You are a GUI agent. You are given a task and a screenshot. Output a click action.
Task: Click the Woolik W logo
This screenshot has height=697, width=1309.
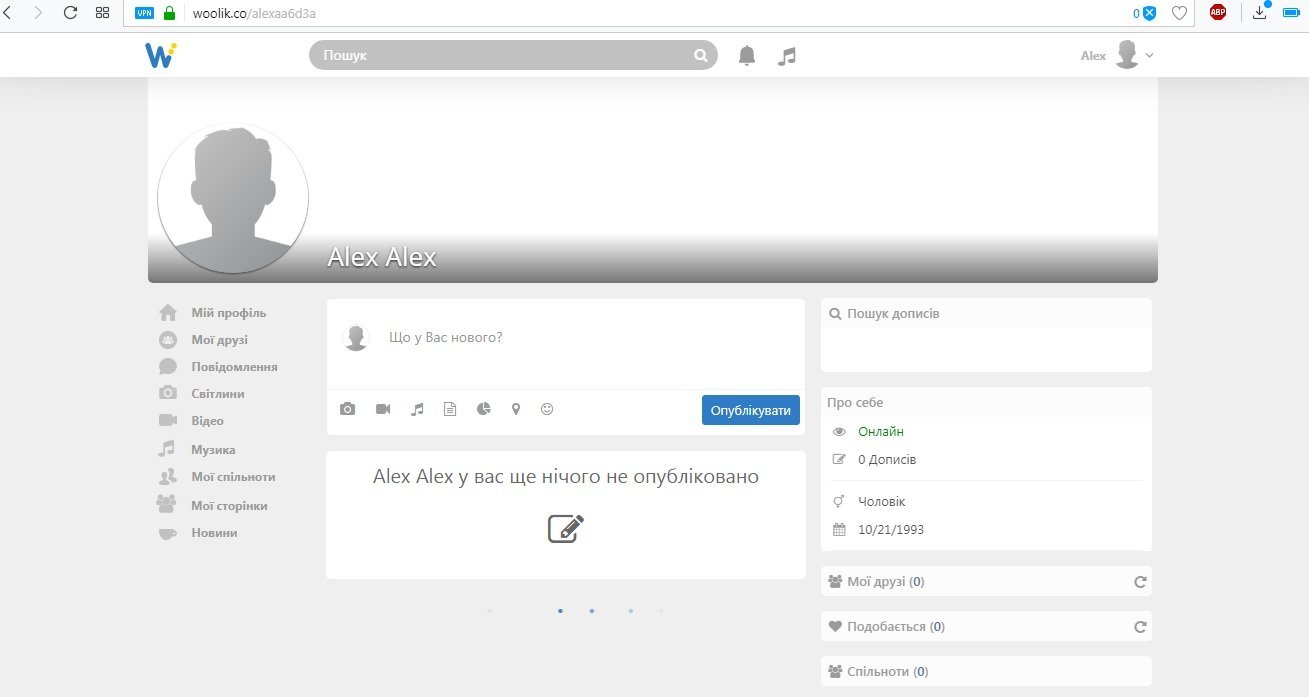click(160, 55)
